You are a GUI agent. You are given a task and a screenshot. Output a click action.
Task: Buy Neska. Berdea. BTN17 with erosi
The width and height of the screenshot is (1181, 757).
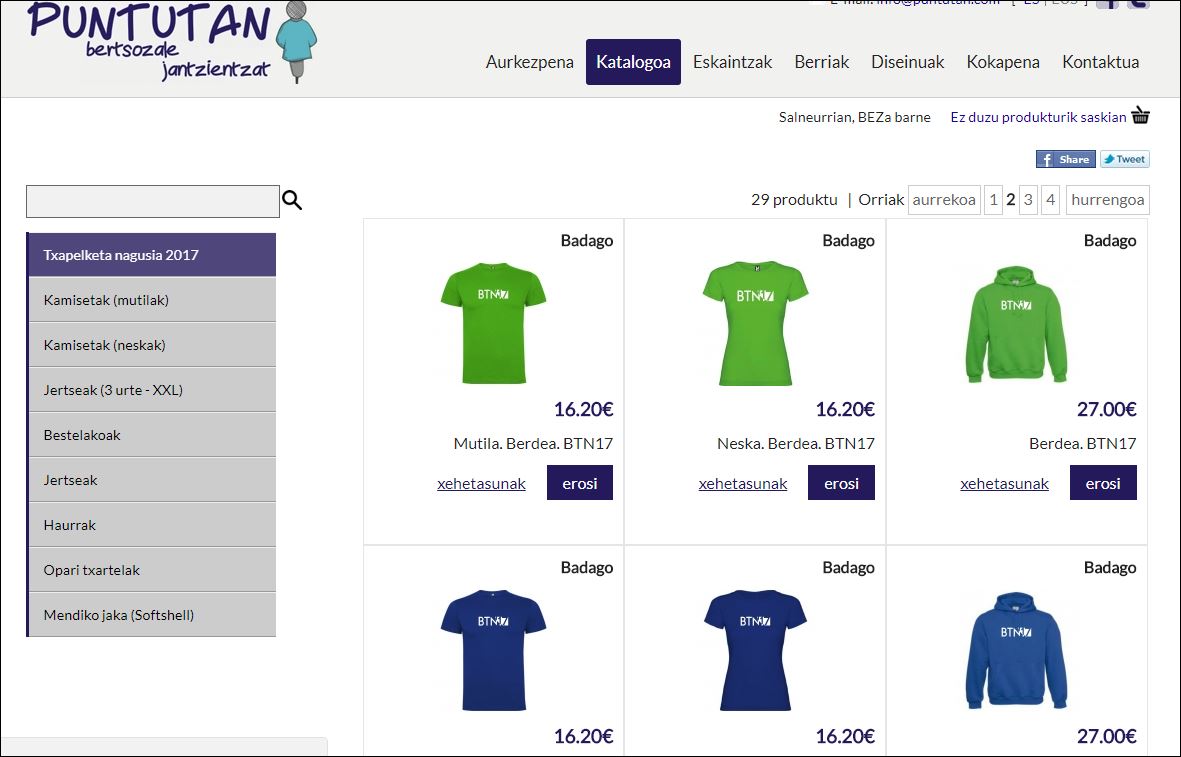click(x=841, y=483)
